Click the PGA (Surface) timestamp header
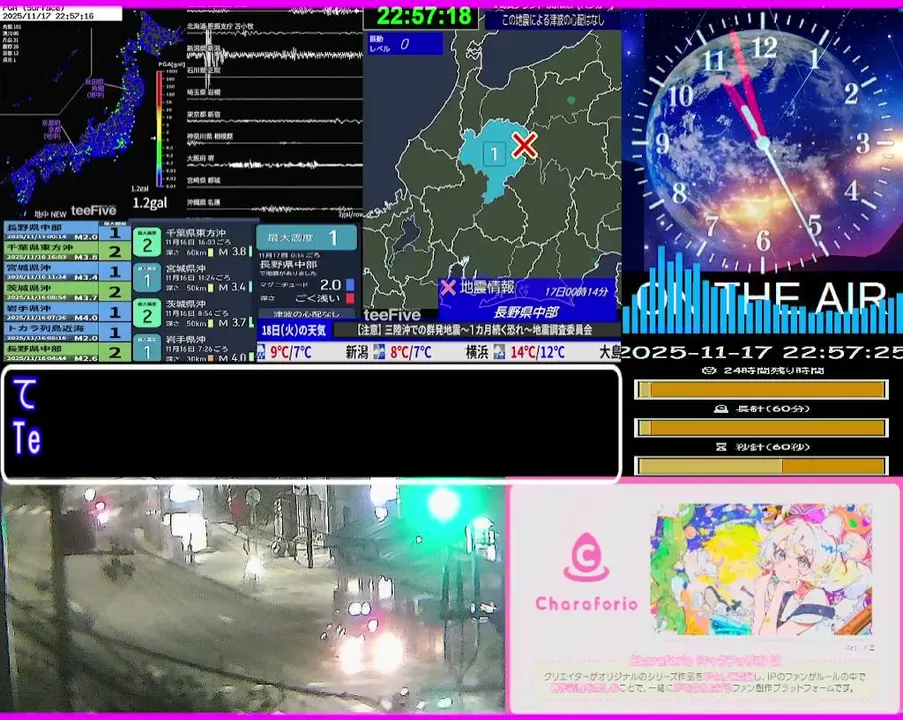The width and height of the screenshot is (903, 720). [61, 13]
